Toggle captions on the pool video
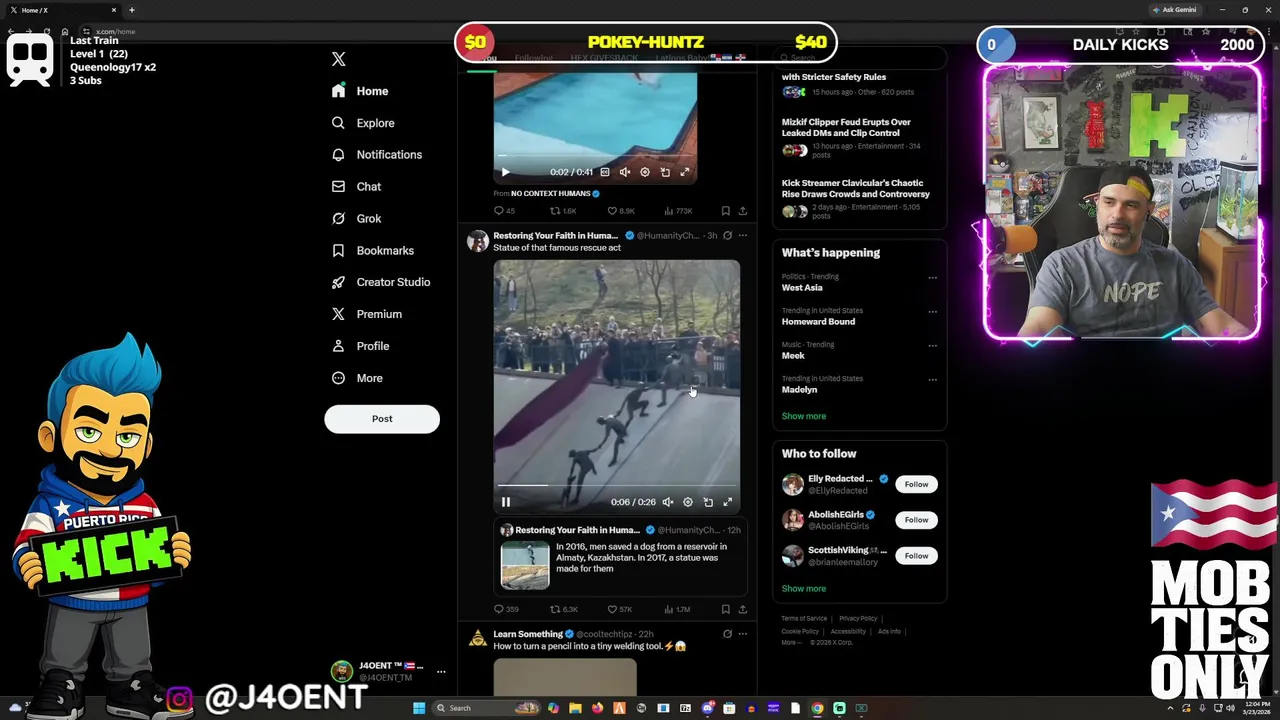 (605, 172)
